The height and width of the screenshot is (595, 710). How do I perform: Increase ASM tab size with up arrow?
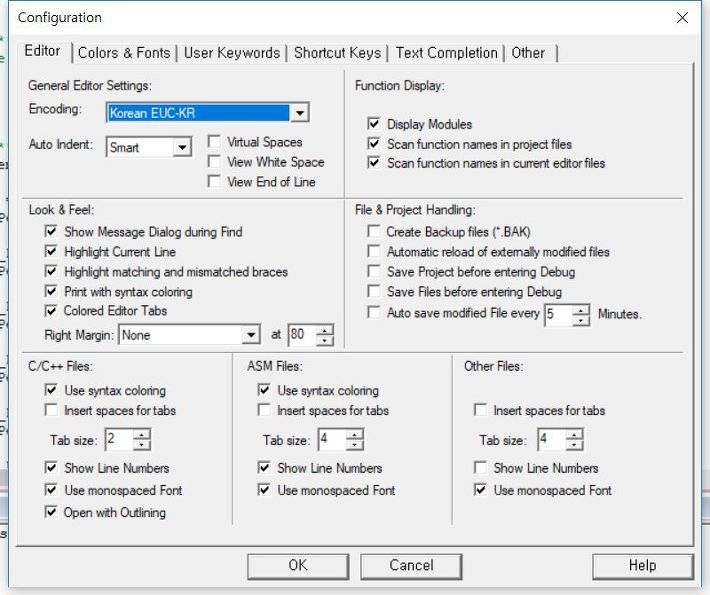(x=355, y=435)
